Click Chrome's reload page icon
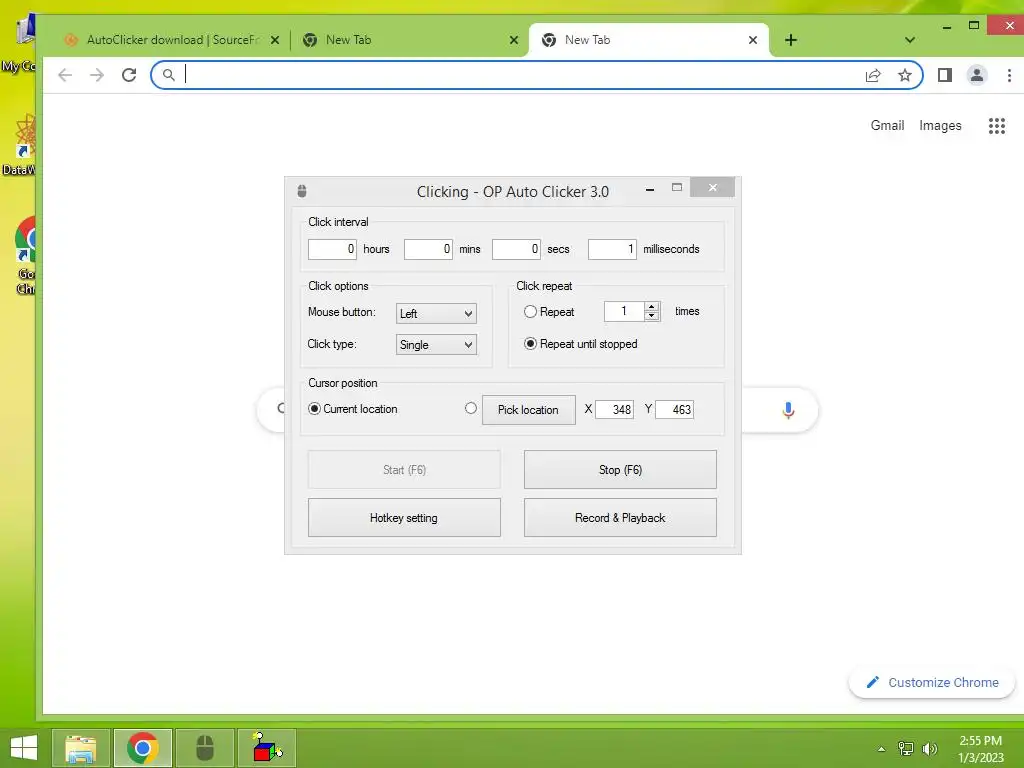1024x768 pixels. pyautogui.click(x=129, y=75)
